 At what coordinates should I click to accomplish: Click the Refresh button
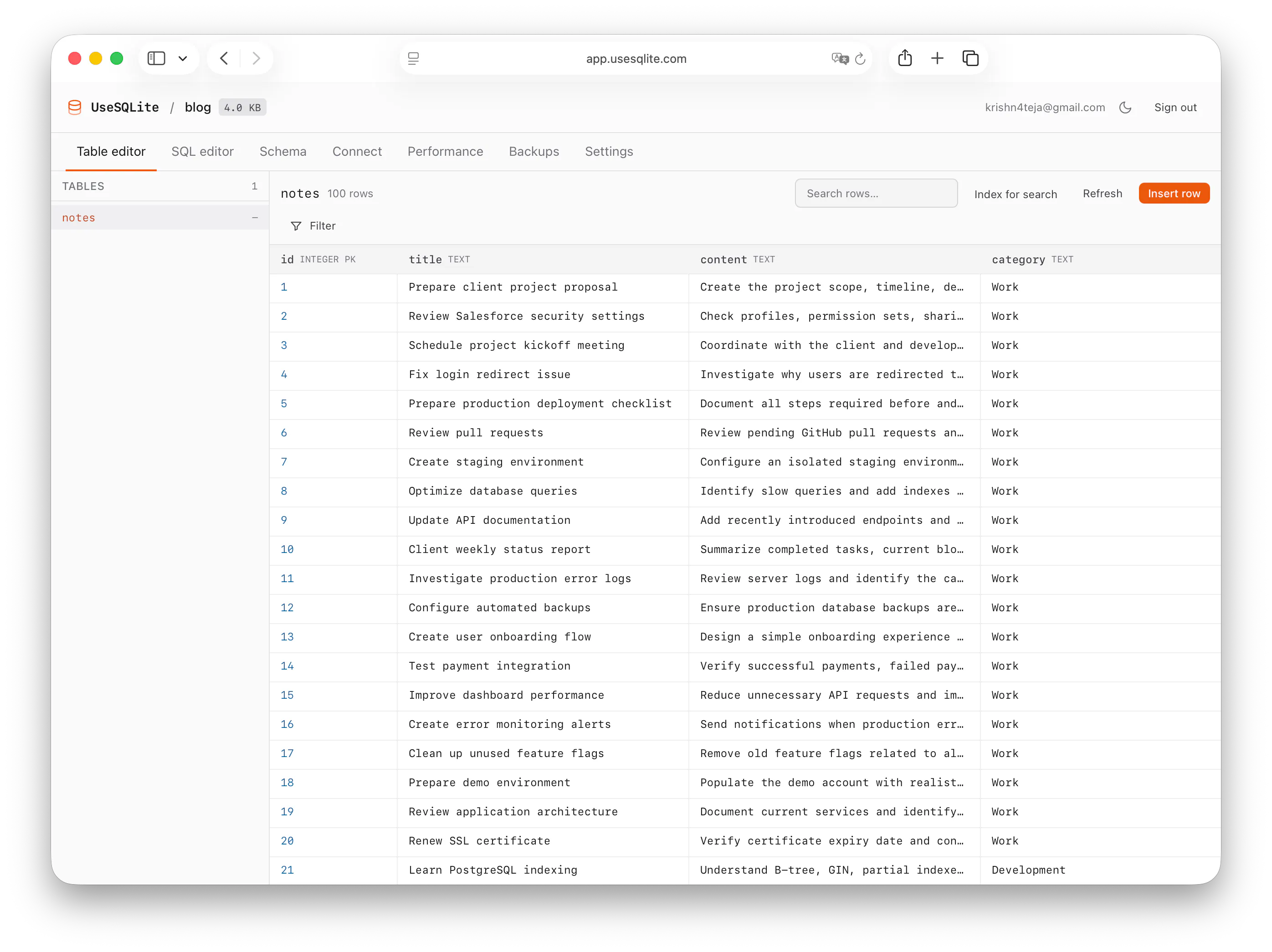1103,193
